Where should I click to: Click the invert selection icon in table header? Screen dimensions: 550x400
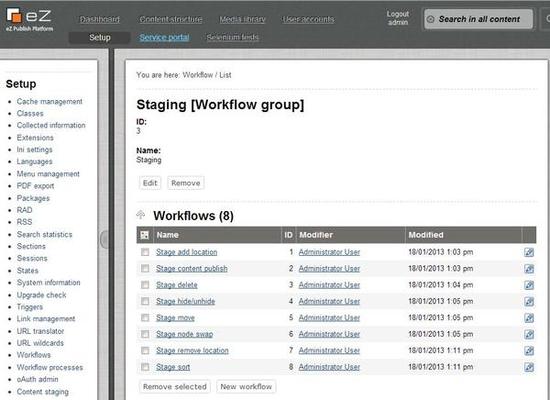(x=145, y=235)
